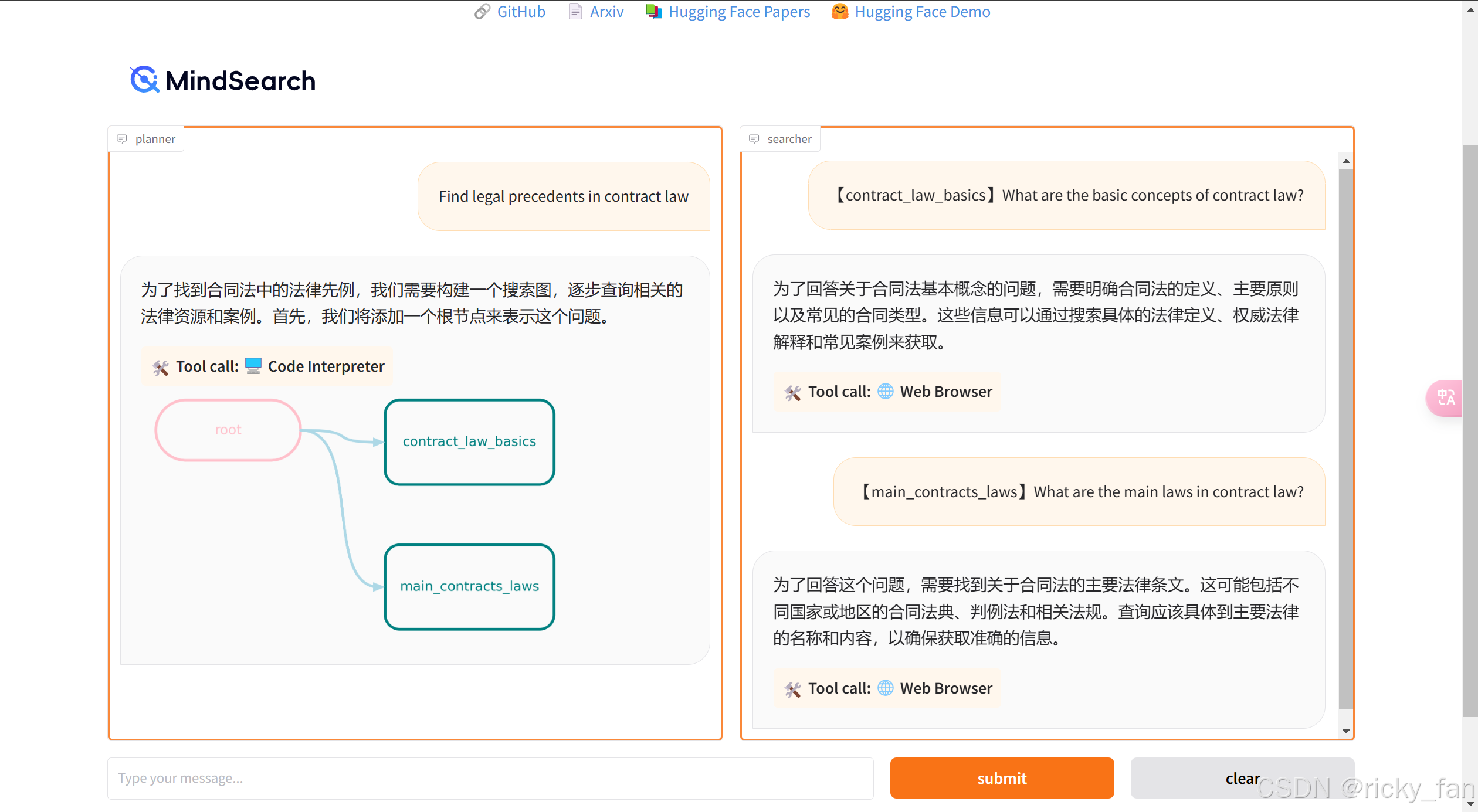Open the Hugging Face Demo link
Screen dimensions: 1478x812
point(922,12)
